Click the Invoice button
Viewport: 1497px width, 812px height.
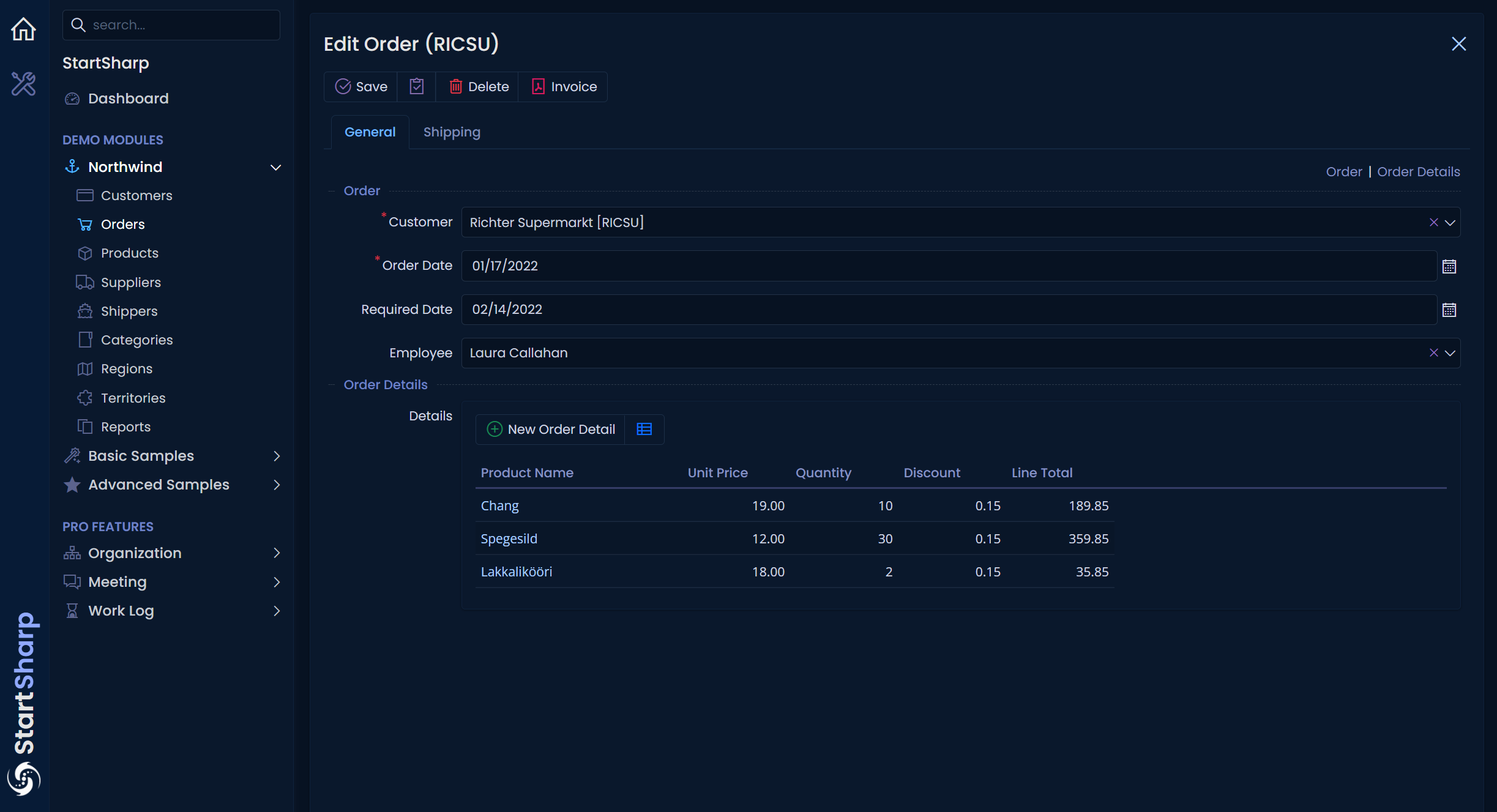coord(564,86)
